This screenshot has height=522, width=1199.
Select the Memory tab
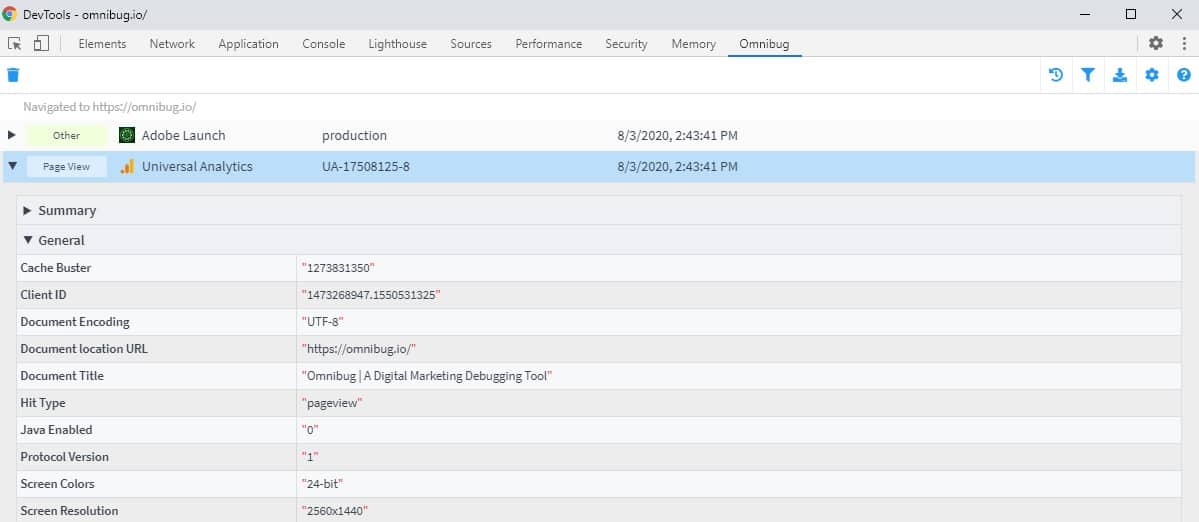(x=694, y=44)
